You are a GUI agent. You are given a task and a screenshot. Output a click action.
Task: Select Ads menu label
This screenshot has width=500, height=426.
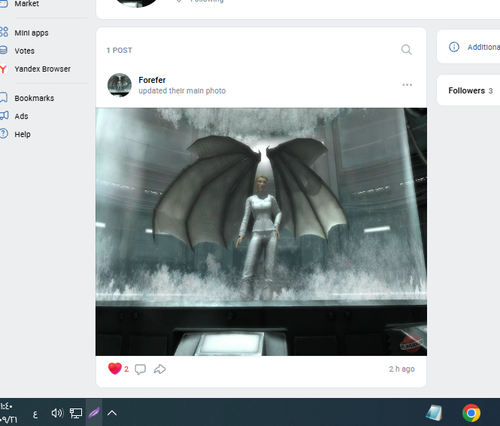point(21,116)
